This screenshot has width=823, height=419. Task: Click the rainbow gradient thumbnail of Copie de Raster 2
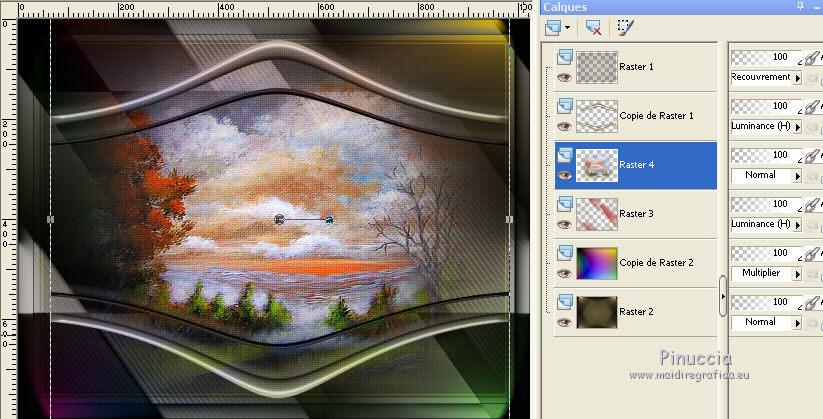pyautogui.click(x=597, y=263)
